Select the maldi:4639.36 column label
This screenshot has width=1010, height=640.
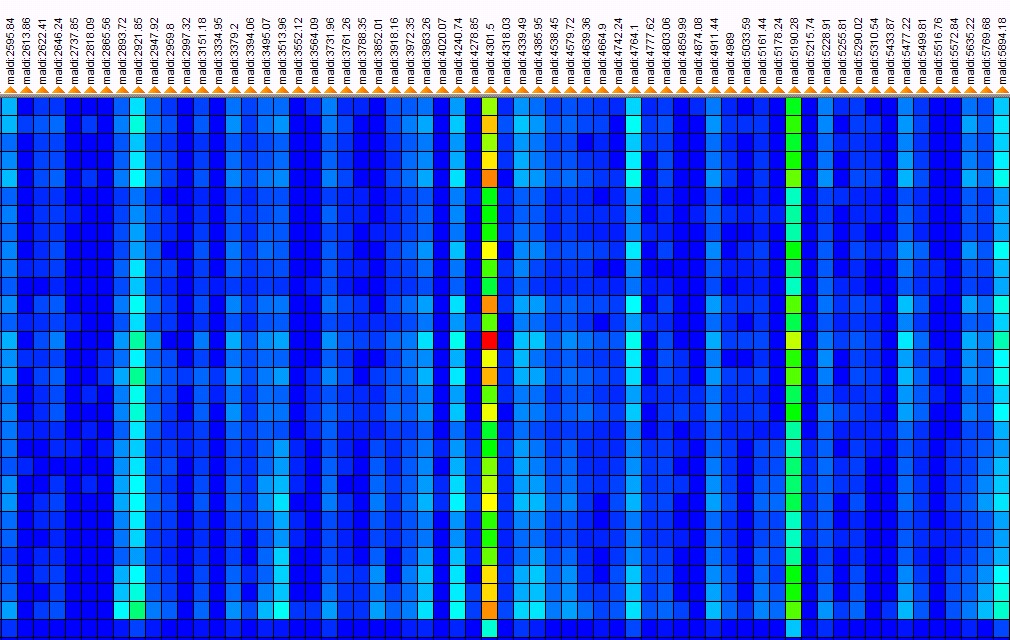click(x=587, y=51)
